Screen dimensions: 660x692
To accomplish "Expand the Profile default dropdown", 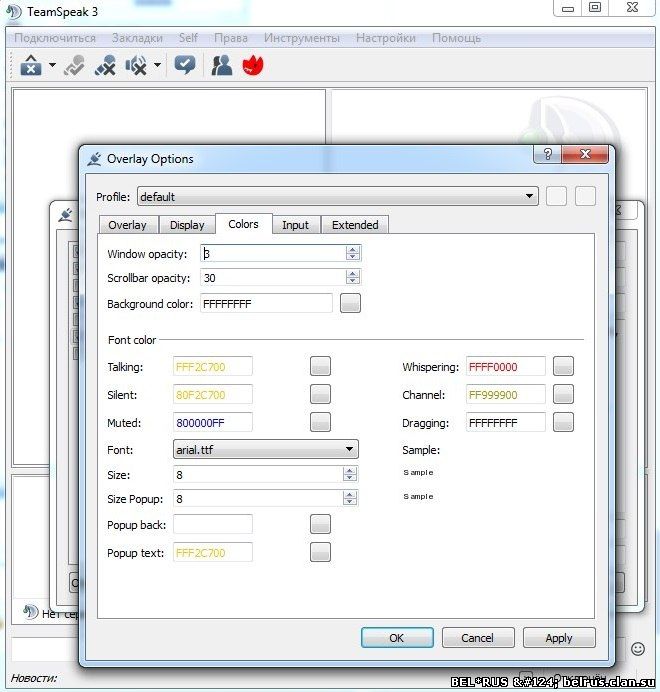I will point(338,196).
